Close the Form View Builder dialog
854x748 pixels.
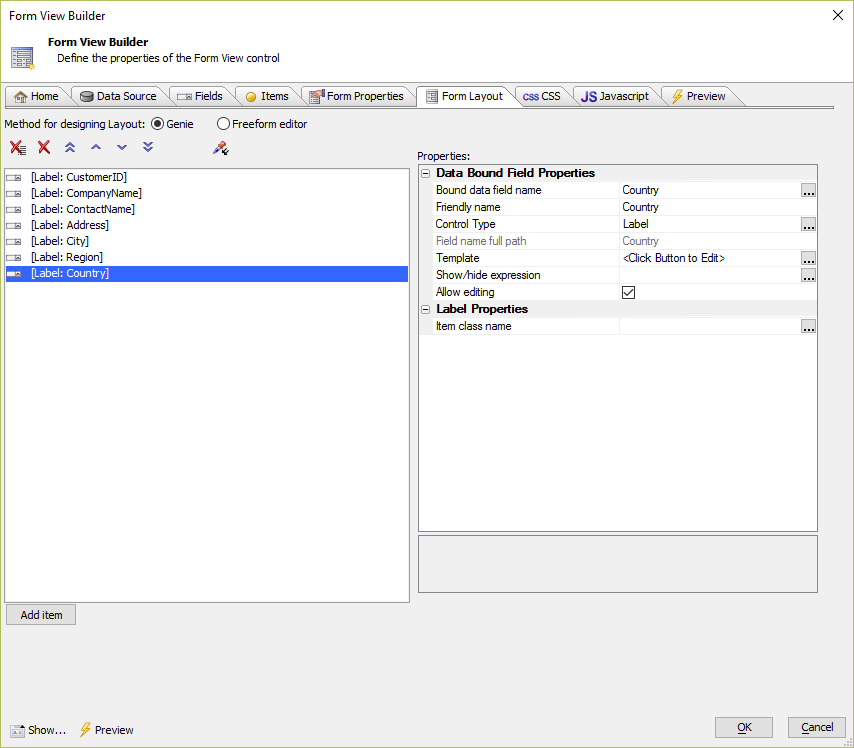coord(838,16)
